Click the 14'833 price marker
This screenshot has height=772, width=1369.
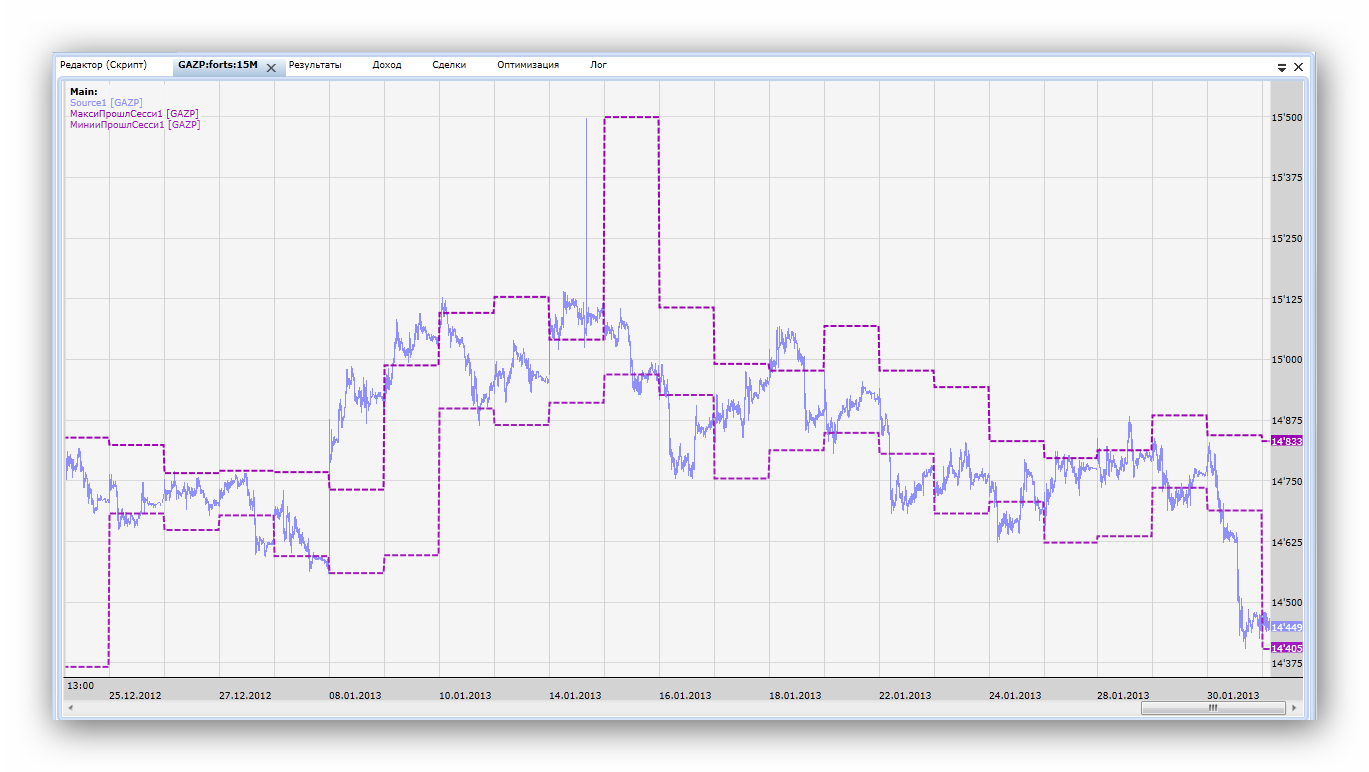coord(1286,441)
